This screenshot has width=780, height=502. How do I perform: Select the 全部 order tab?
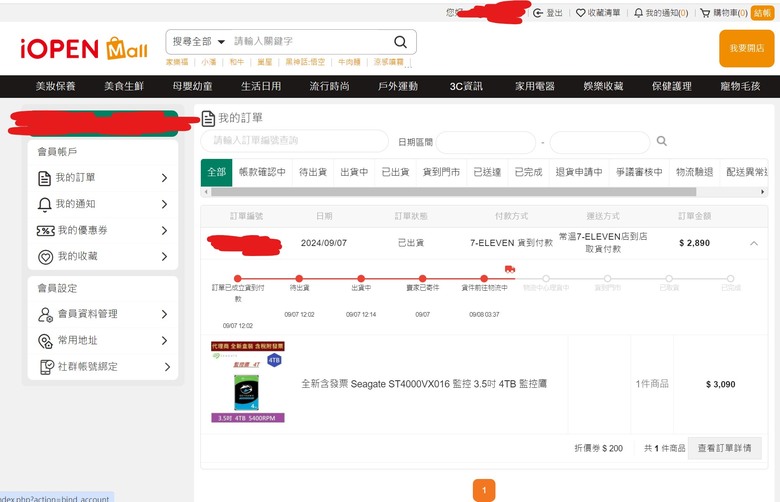pos(216,172)
